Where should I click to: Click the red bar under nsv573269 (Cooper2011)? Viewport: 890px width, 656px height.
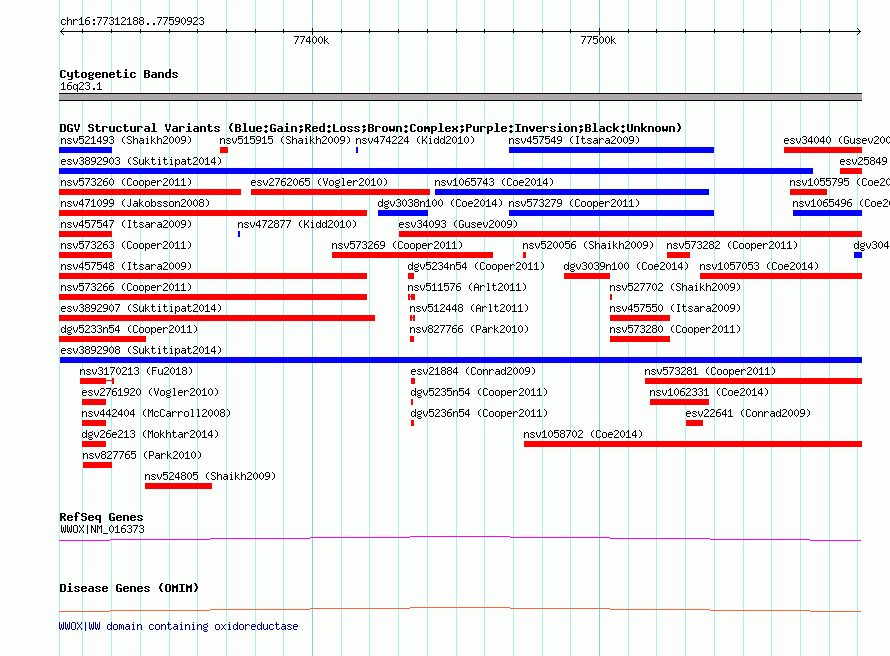[x=412, y=255]
